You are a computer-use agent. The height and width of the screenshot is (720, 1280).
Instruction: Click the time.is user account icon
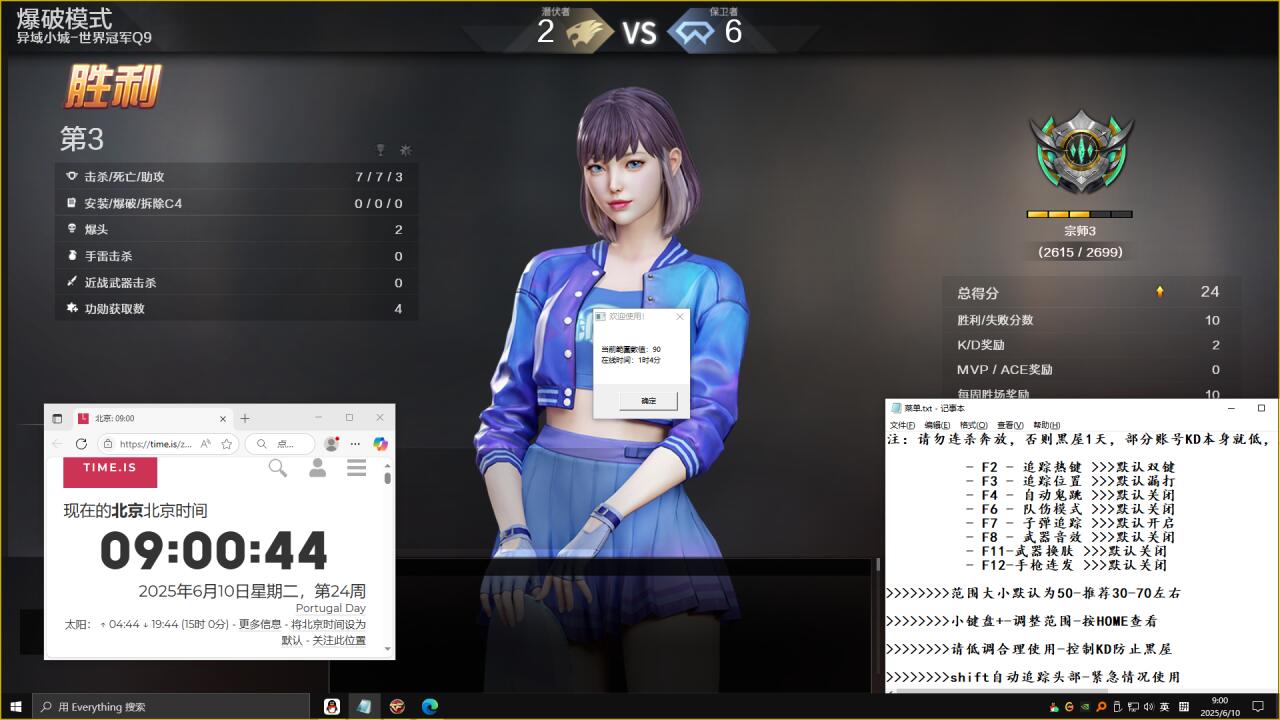pyautogui.click(x=317, y=468)
